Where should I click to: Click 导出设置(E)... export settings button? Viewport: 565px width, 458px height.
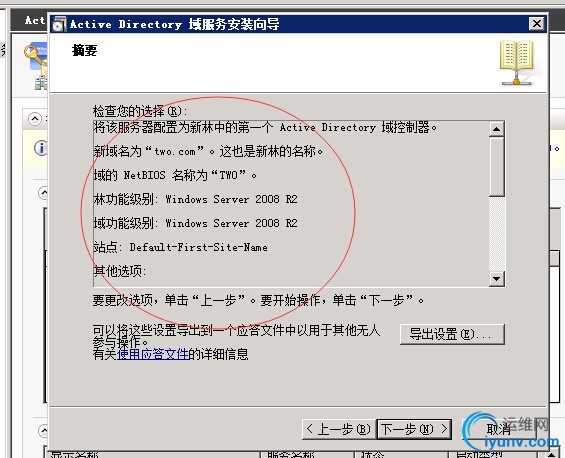pyautogui.click(x=452, y=334)
